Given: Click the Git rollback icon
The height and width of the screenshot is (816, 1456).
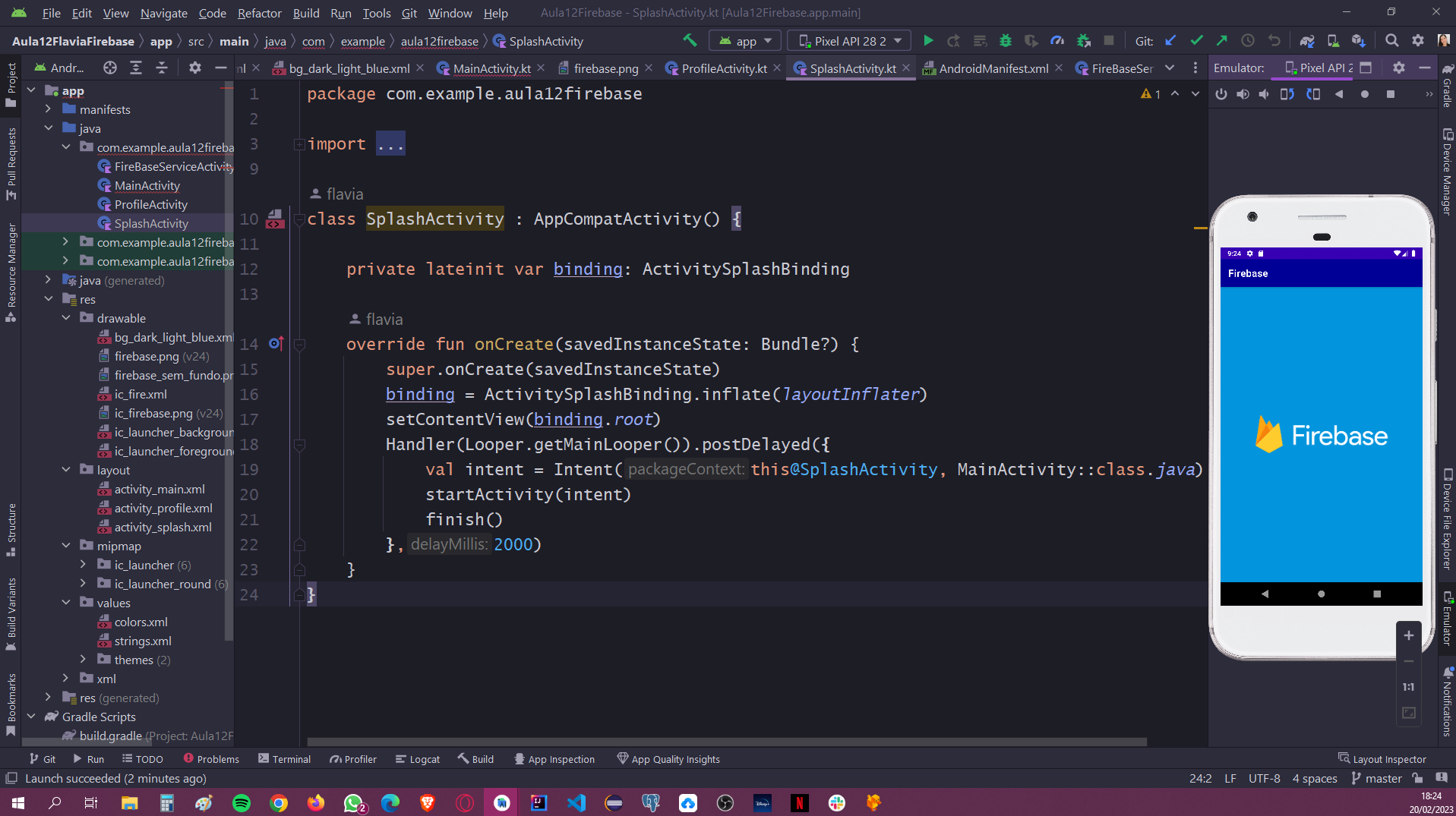Looking at the screenshot, I should [1274, 40].
